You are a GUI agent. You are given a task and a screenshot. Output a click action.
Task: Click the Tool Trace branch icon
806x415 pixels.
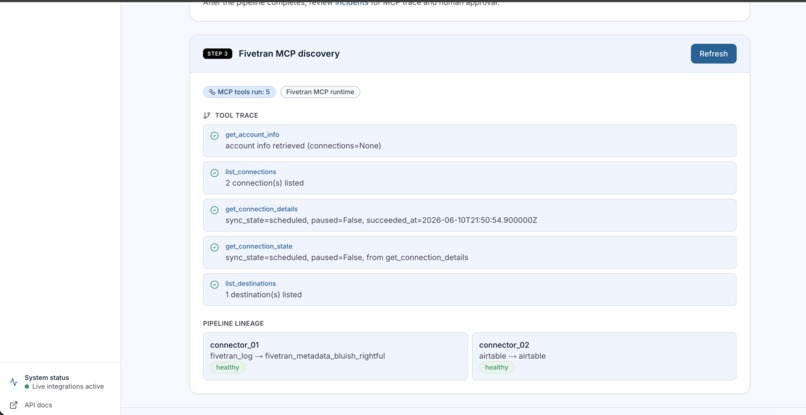(x=207, y=116)
